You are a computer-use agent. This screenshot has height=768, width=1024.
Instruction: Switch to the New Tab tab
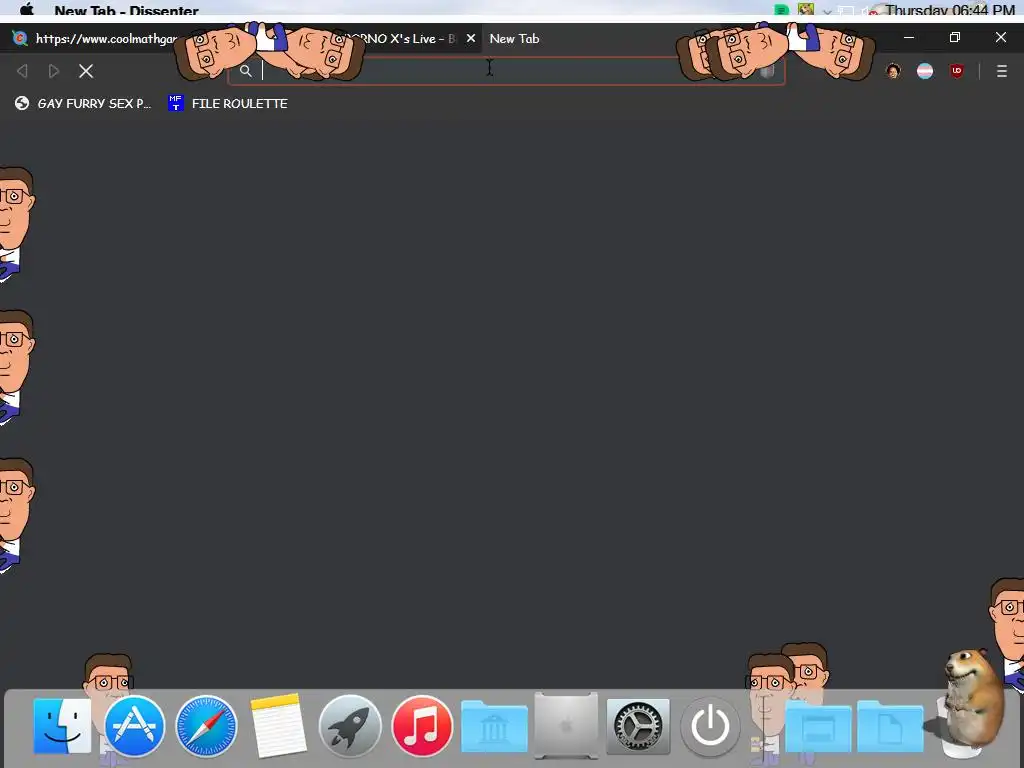click(515, 39)
